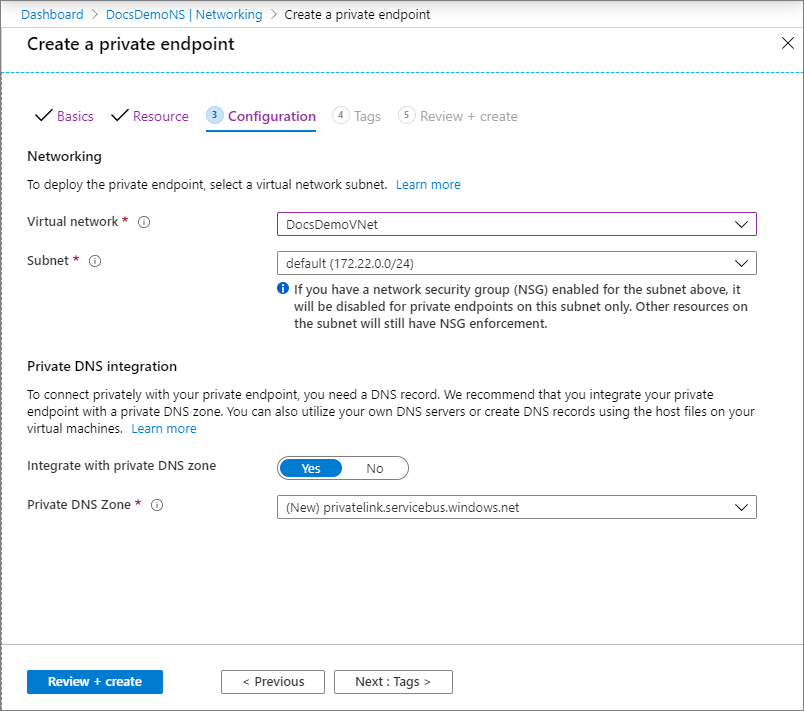Close the Create a private endpoint pane
The width and height of the screenshot is (804, 711).
coord(787,44)
